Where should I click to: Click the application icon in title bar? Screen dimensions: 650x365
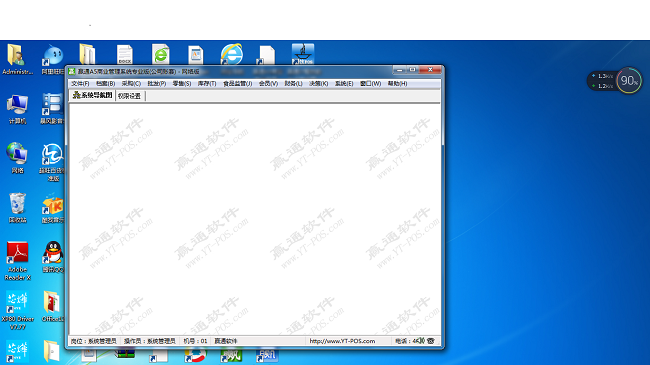(x=72, y=71)
